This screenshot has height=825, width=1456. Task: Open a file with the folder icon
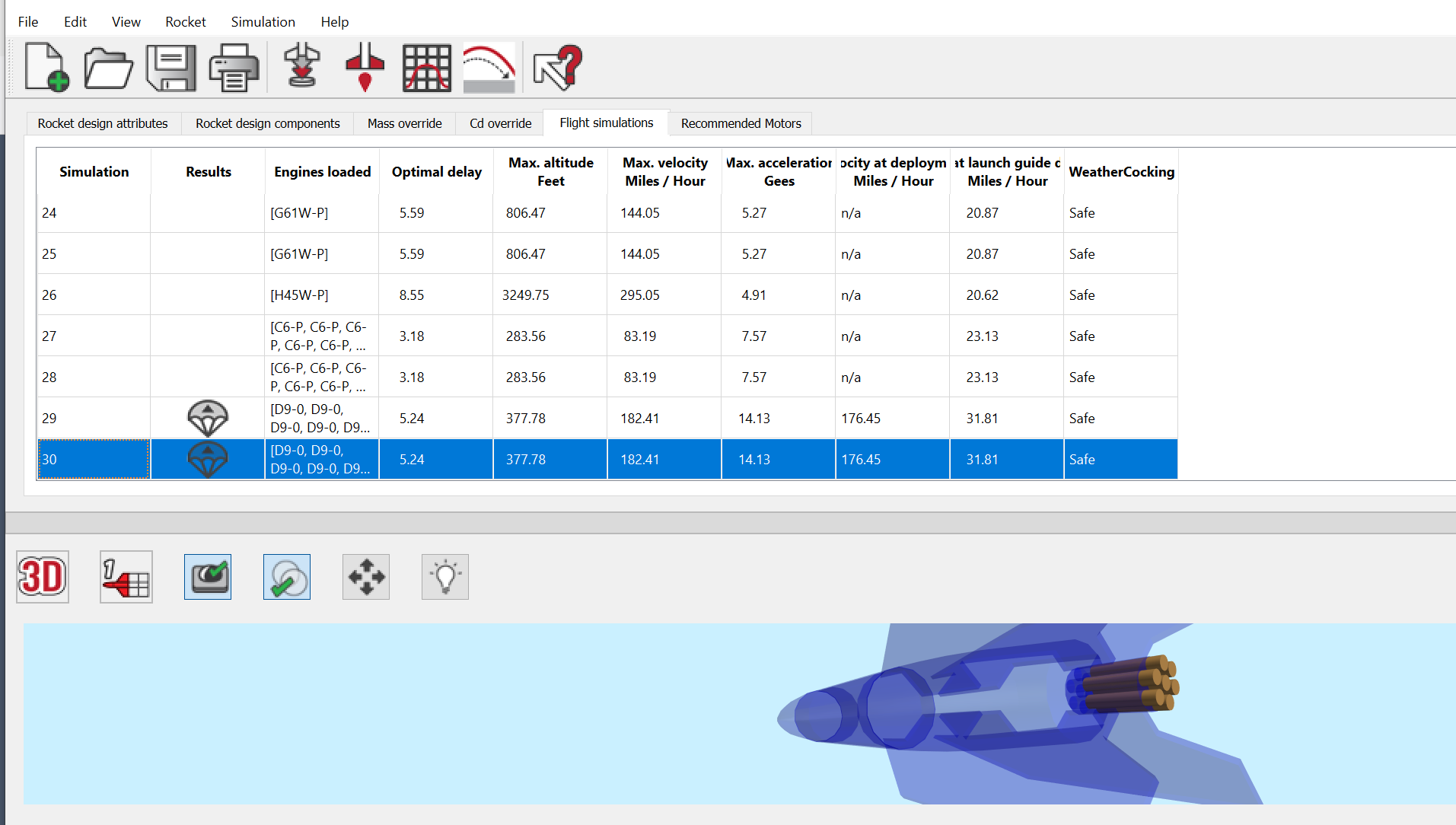108,68
